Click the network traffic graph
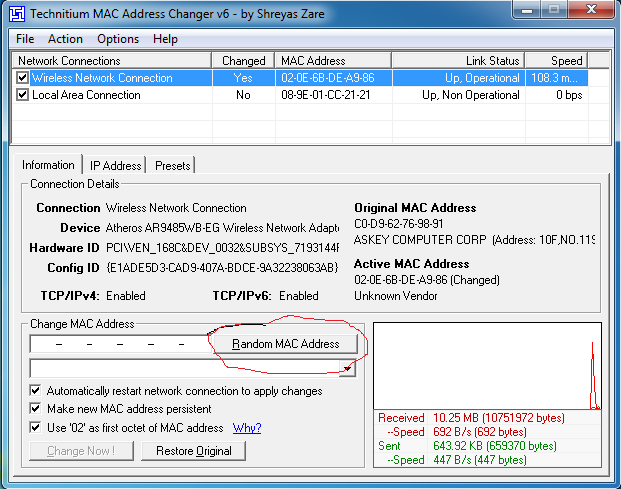This screenshot has width=621, height=489. click(x=487, y=366)
